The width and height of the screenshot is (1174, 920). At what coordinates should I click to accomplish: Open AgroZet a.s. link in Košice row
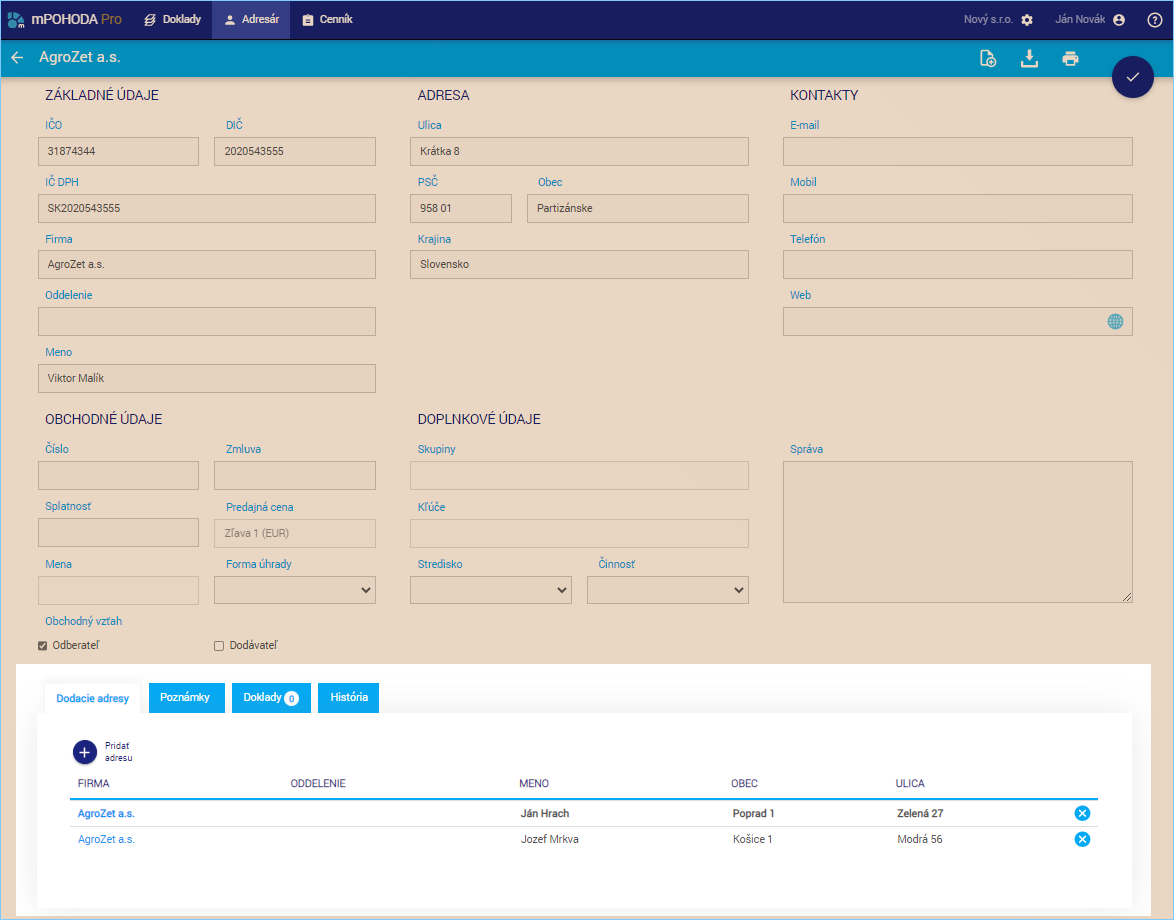[106, 840]
